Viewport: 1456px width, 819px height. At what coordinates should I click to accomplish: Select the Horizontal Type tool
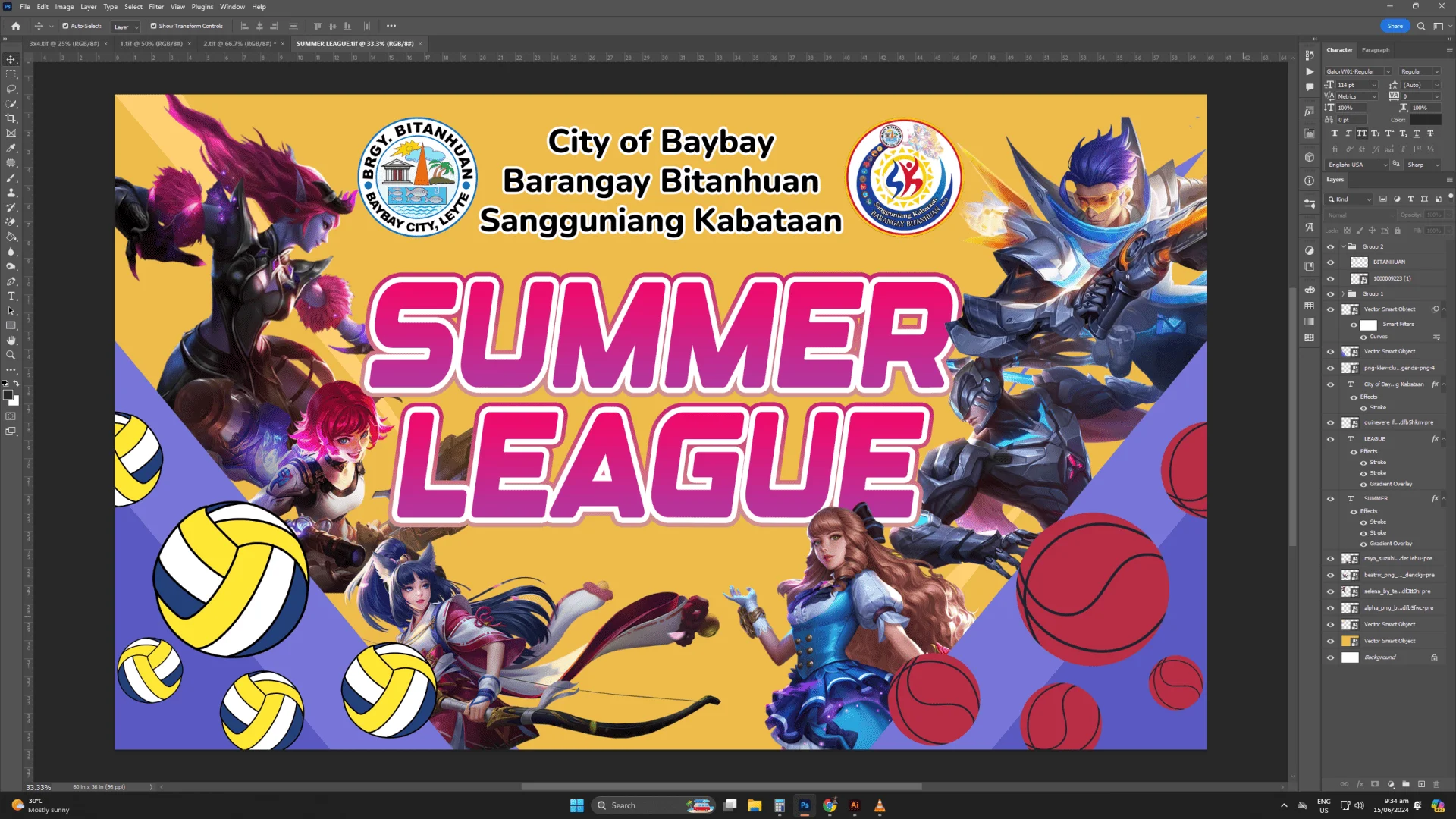pos(11,296)
